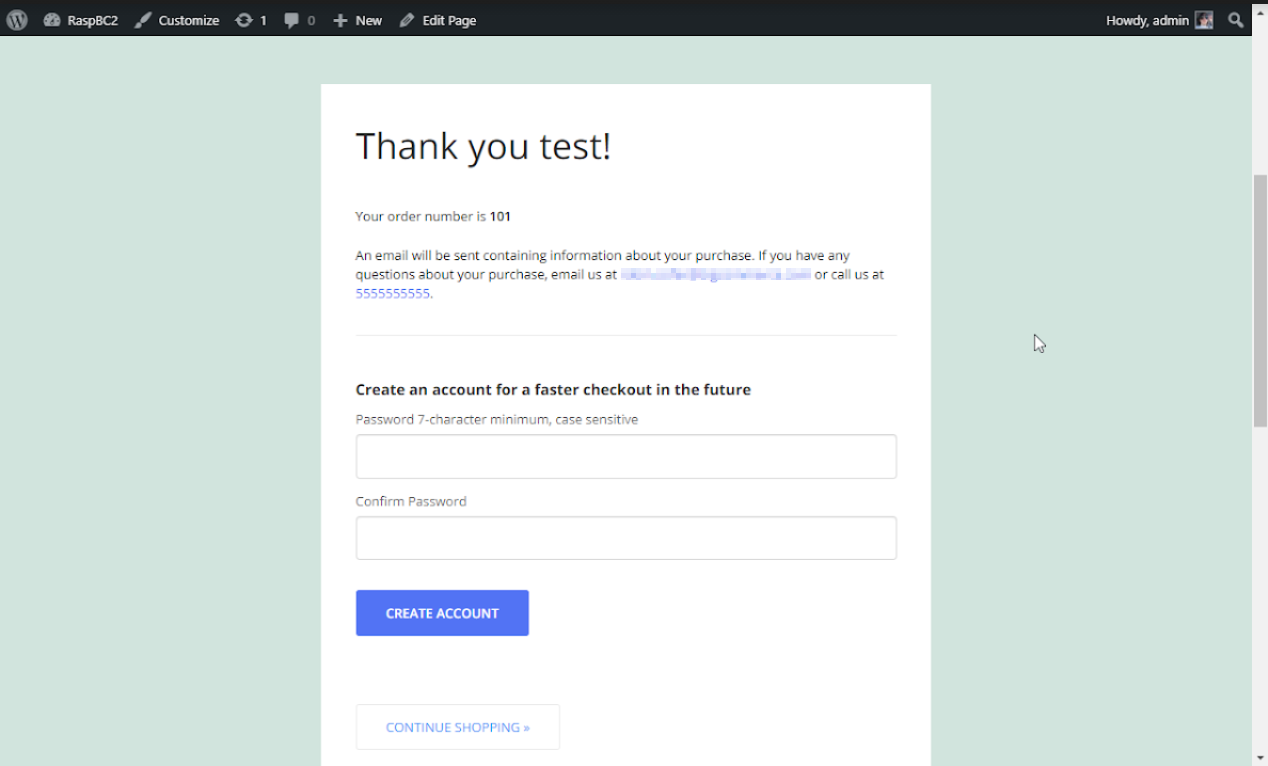Click the plus icon for New
1268x766 pixels.
tap(340, 20)
